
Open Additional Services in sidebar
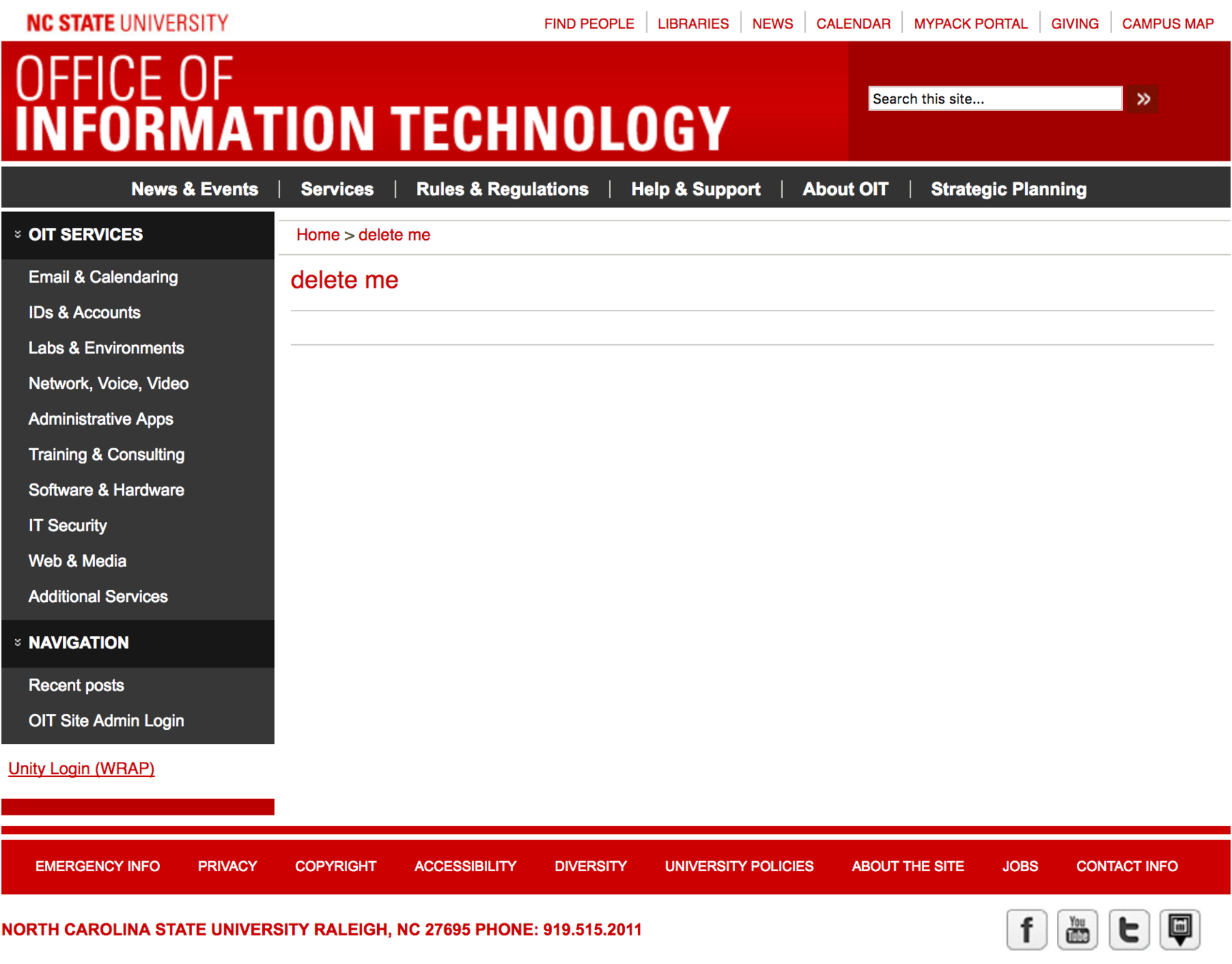[98, 596]
